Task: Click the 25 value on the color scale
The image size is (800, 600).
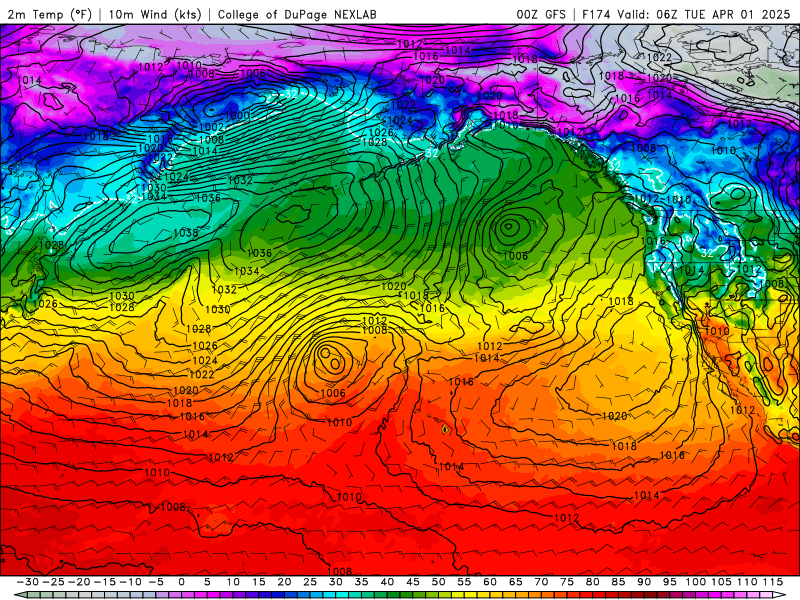Action: [x=310, y=582]
